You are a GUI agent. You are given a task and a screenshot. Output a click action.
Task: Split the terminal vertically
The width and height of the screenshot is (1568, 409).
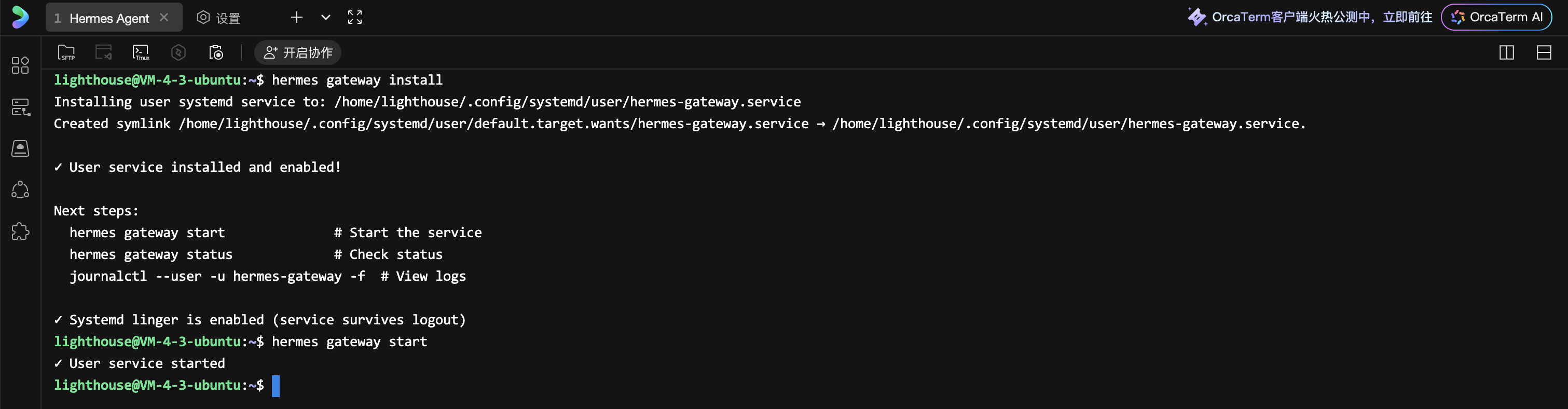(1507, 53)
